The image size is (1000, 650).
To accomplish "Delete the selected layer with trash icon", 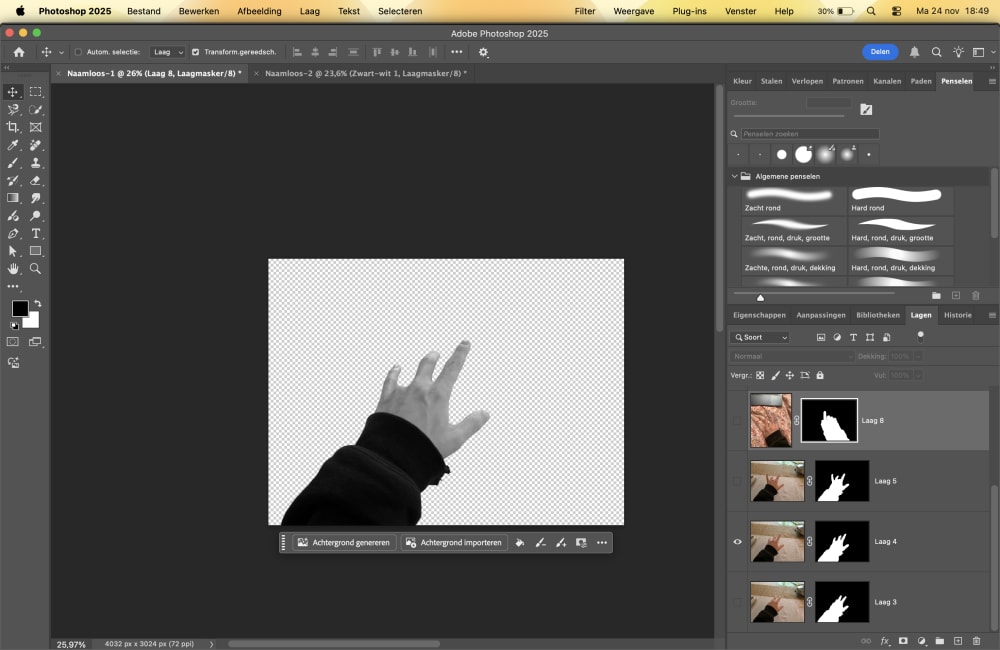I will 976,641.
